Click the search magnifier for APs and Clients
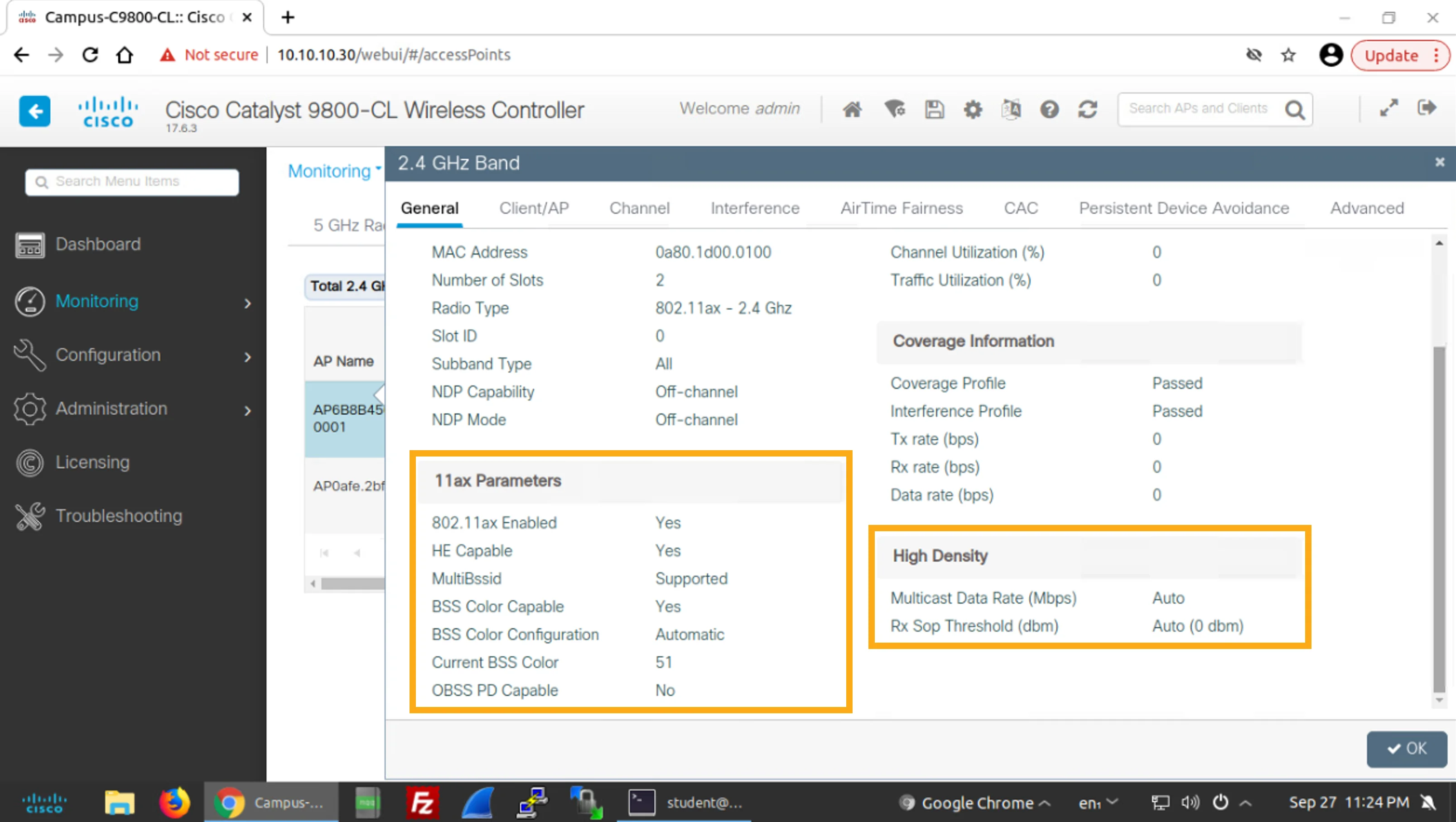This screenshot has width=1456, height=822. 1294,109
